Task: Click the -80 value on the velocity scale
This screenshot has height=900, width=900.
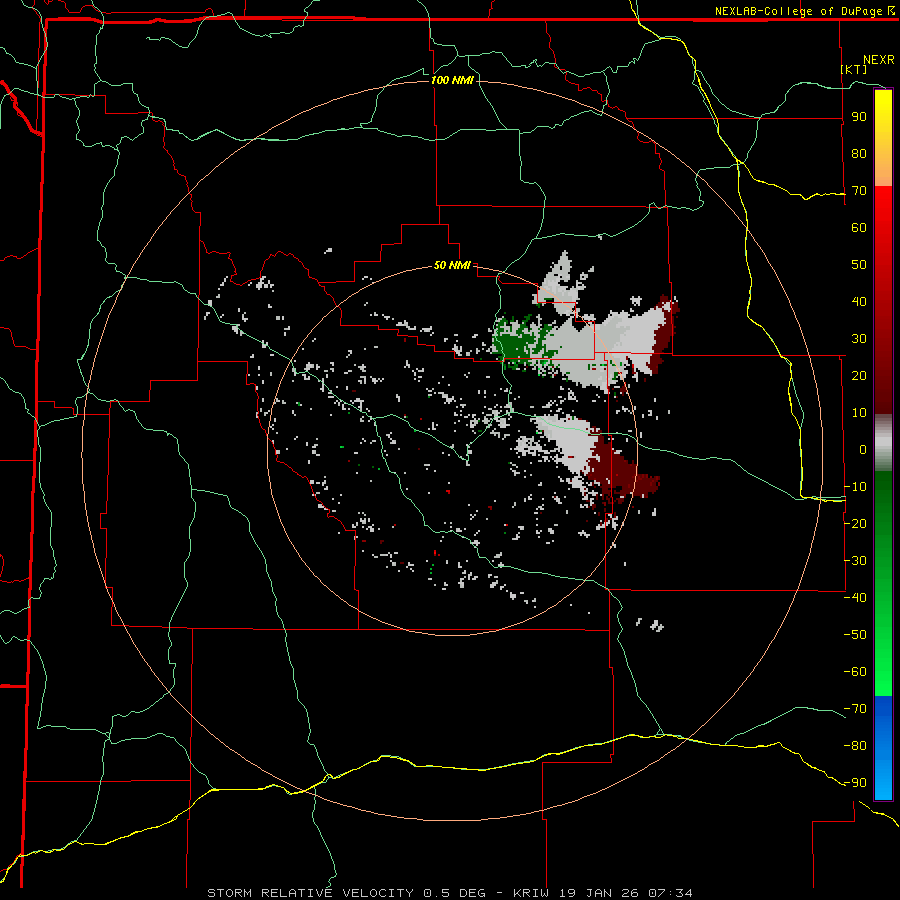Action: [x=855, y=746]
